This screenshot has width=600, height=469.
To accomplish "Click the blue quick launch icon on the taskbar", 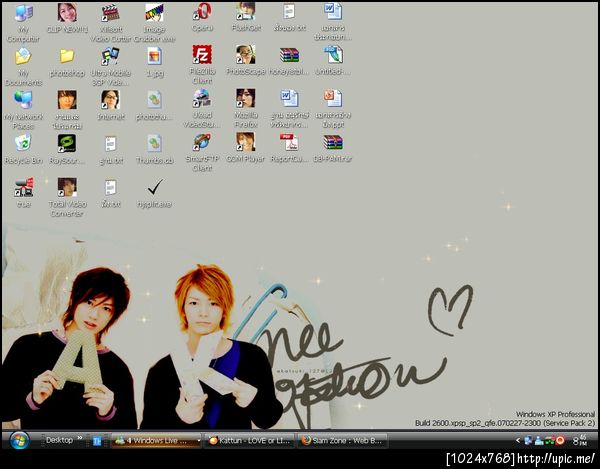I will (97, 441).
